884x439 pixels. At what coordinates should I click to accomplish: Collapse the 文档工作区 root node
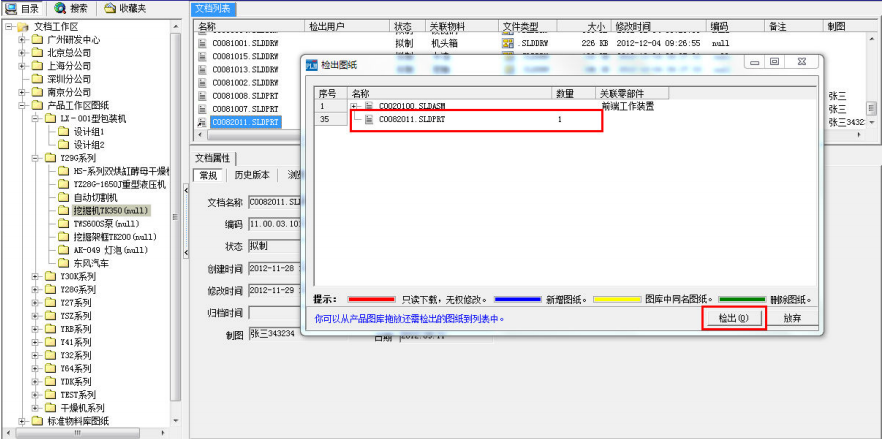[9, 26]
